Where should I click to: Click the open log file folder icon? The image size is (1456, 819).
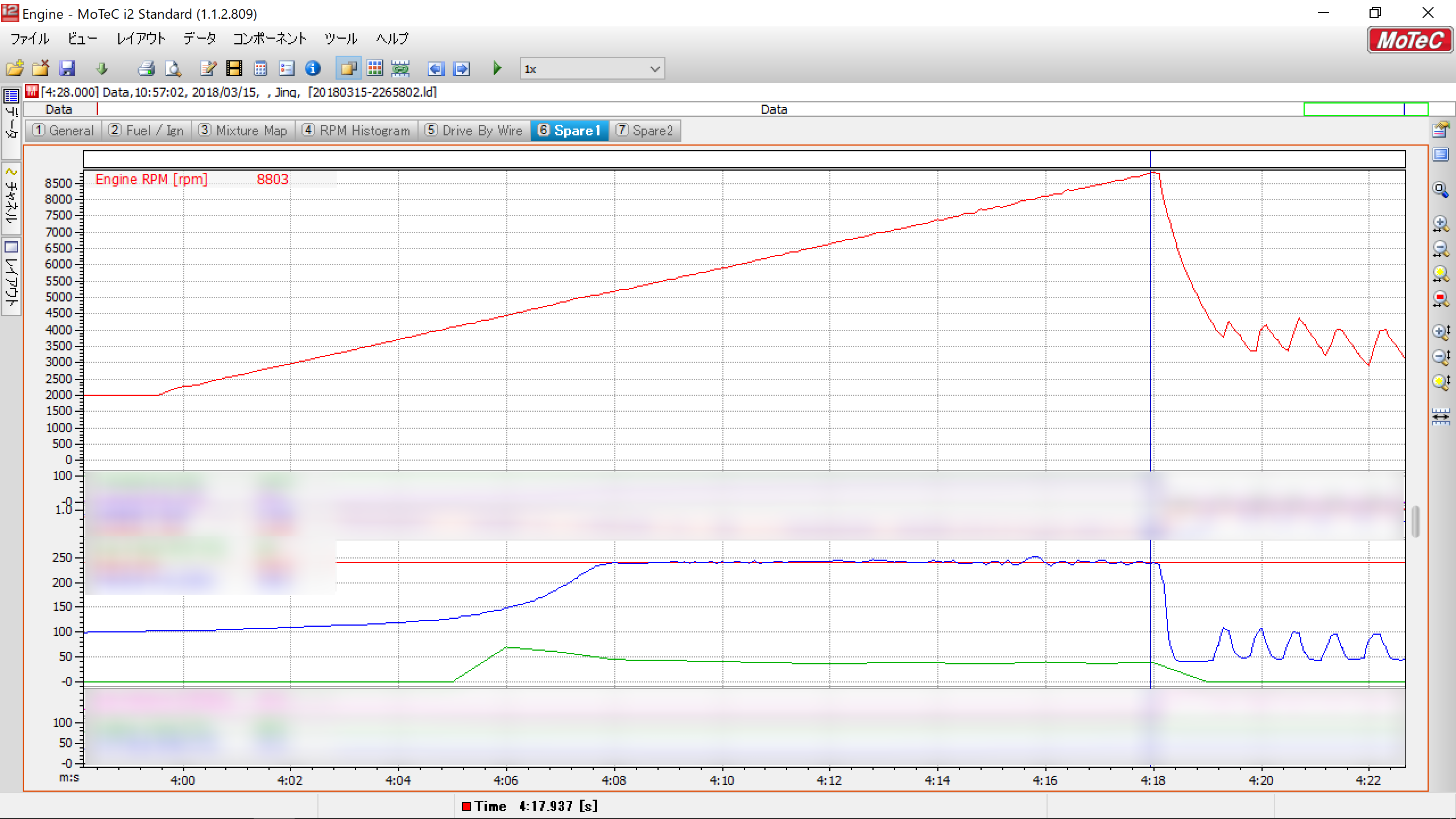coord(15,69)
